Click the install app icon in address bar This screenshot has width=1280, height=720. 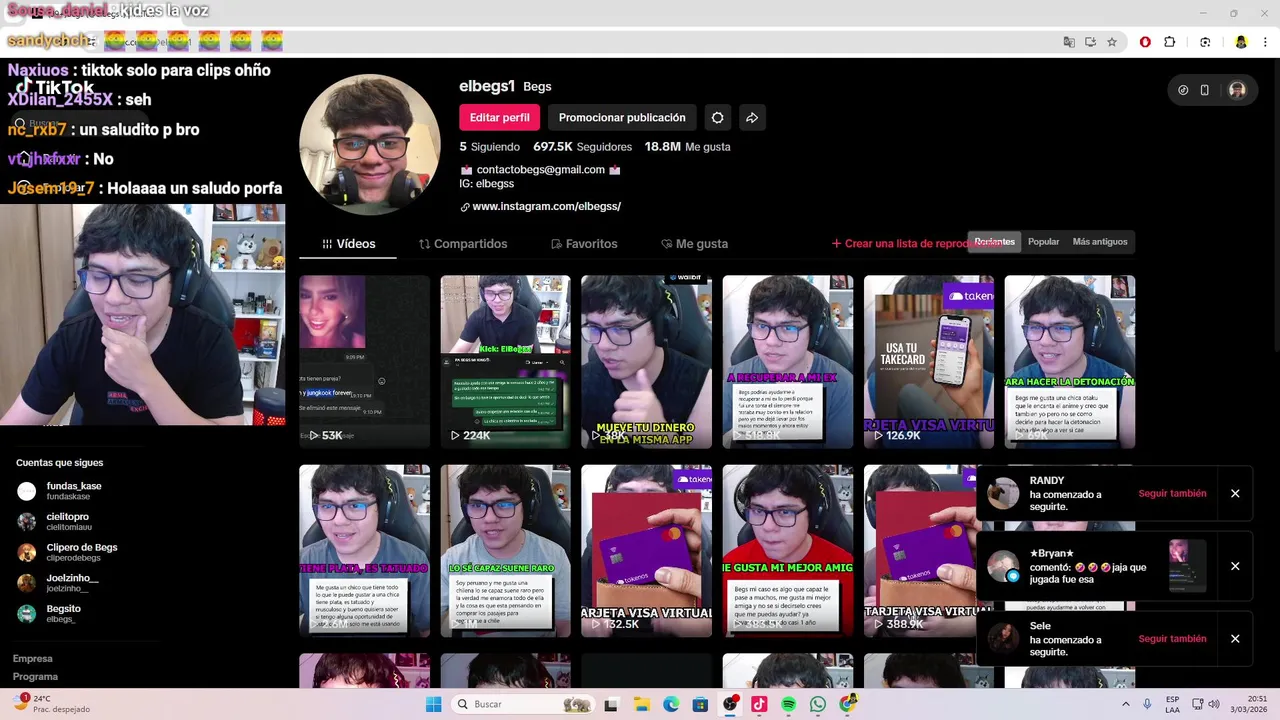coord(1090,42)
